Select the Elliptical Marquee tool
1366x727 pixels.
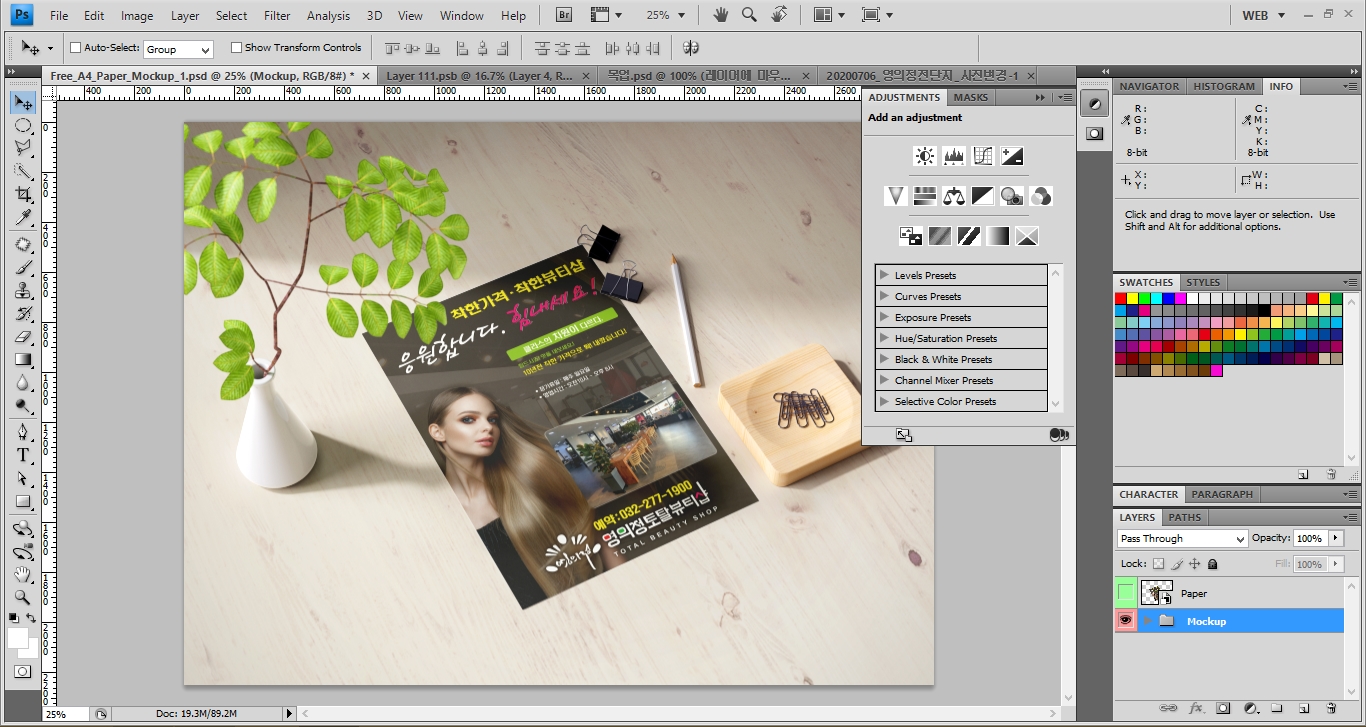23,126
